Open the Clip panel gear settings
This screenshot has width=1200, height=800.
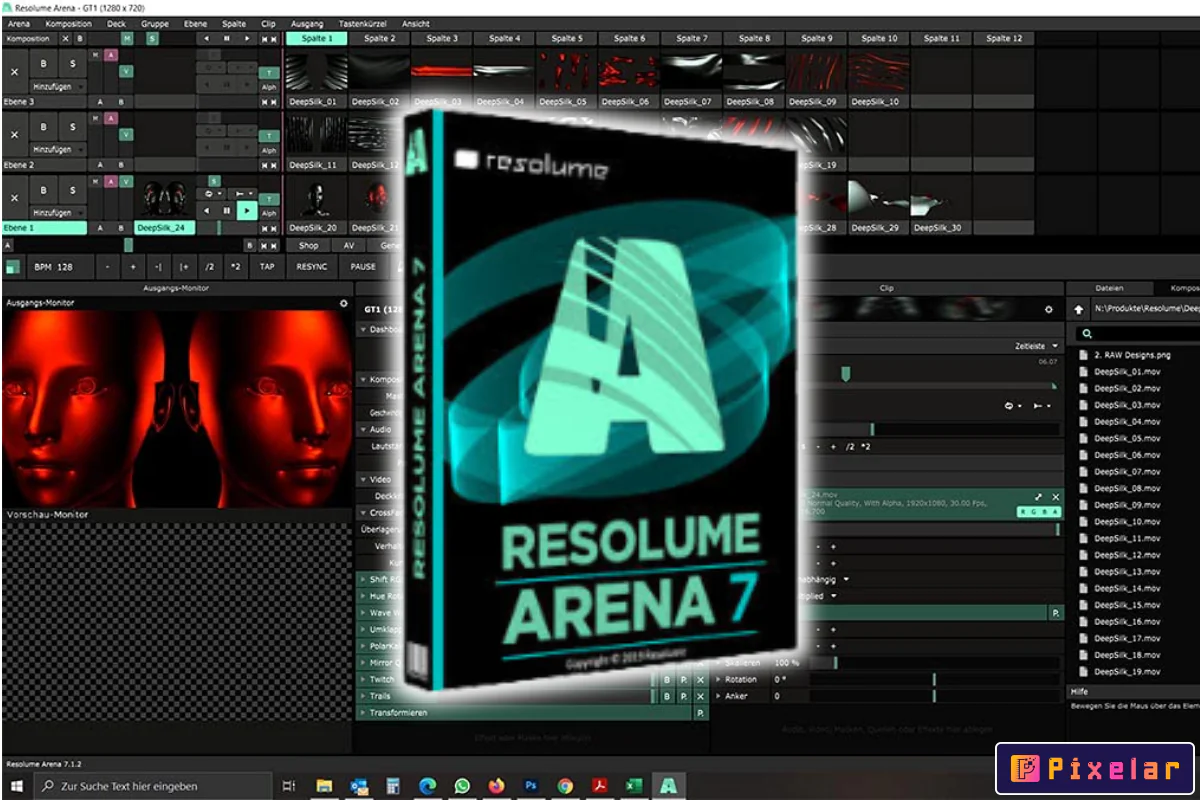point(1048,310)
